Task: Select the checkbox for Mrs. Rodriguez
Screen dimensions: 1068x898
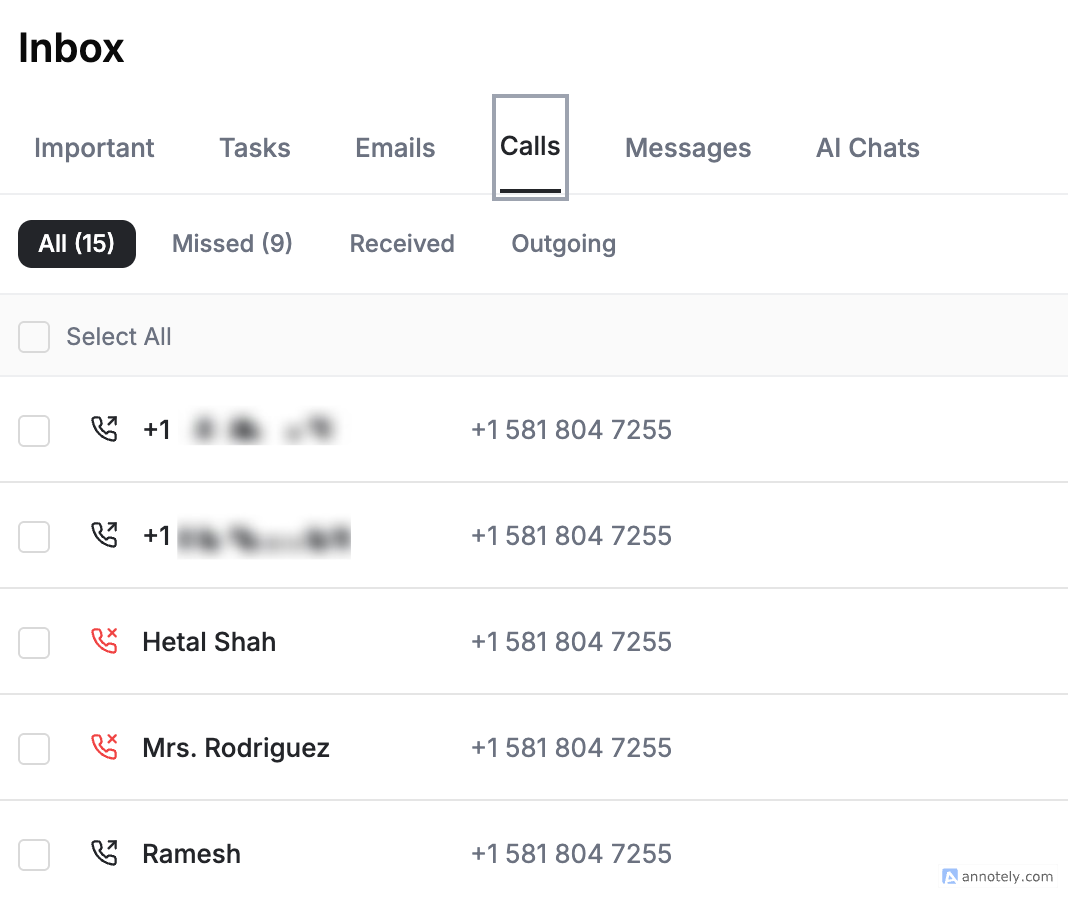Action: pyautogui.click(x=34, y=749)
